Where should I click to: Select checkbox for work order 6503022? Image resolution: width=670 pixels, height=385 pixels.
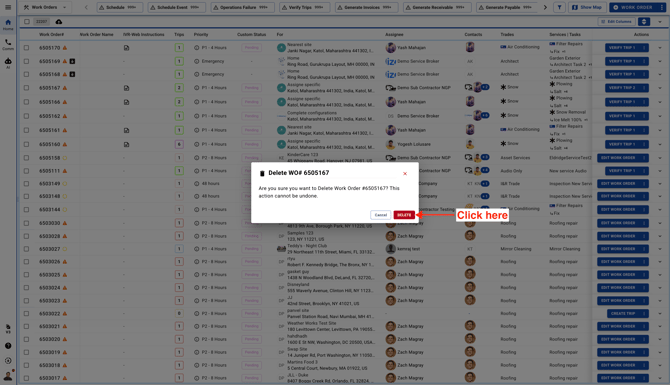coord(26,314)
